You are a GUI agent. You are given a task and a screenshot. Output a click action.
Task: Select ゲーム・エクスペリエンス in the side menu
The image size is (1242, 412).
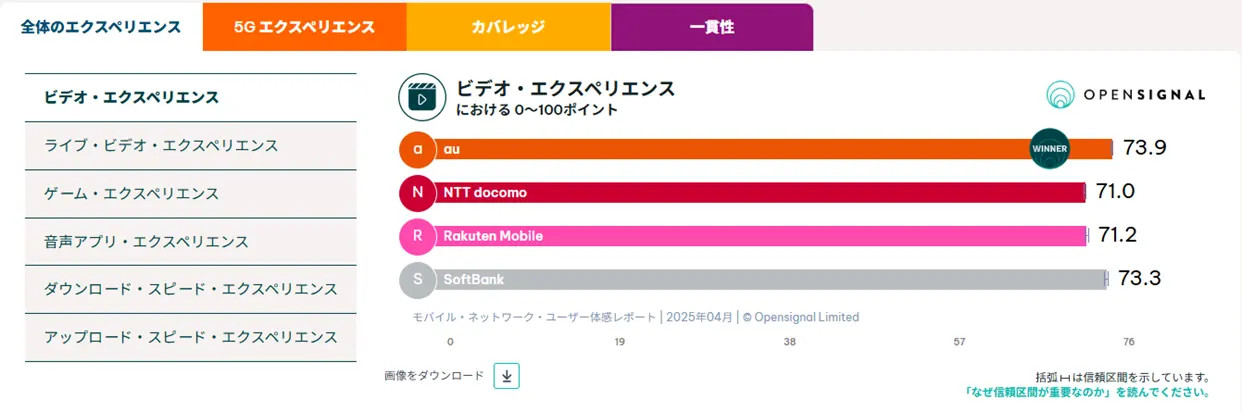(x=131, y=194)
